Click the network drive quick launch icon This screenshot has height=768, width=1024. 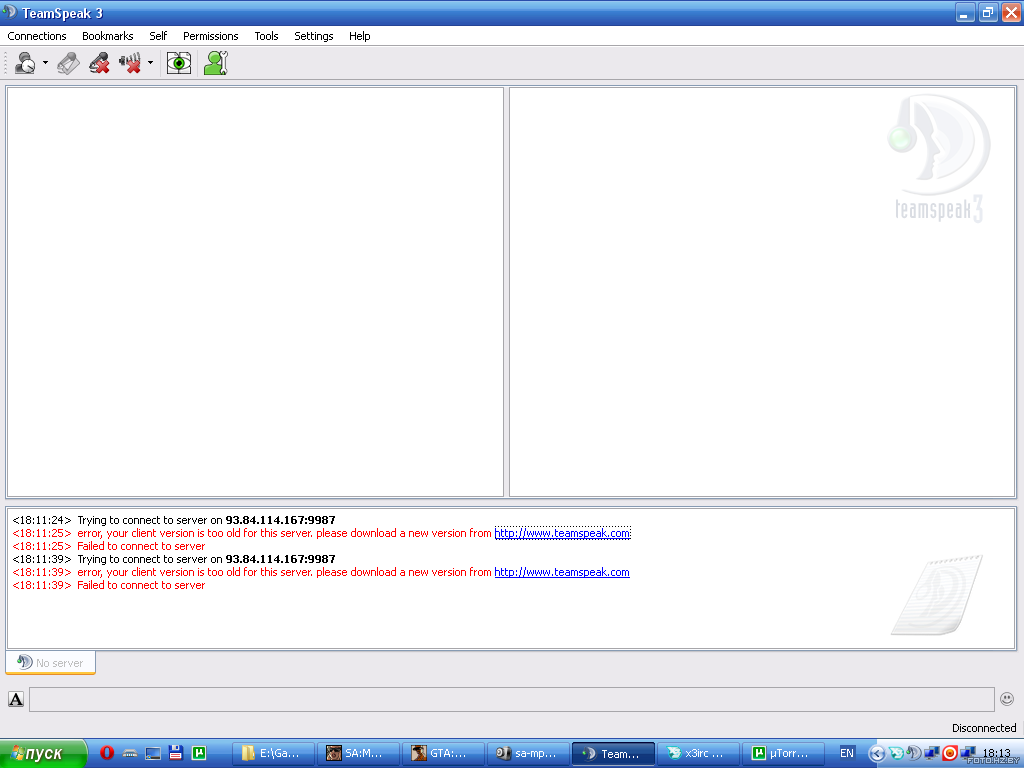pyautogui.click(x=130, y=753)
